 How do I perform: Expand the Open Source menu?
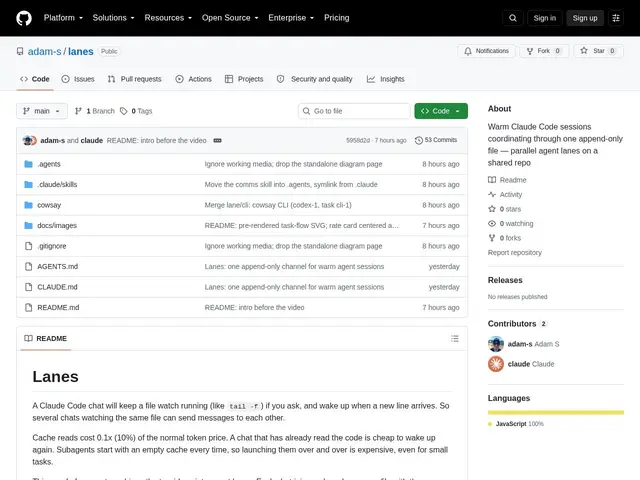click(x=230, y=18)
